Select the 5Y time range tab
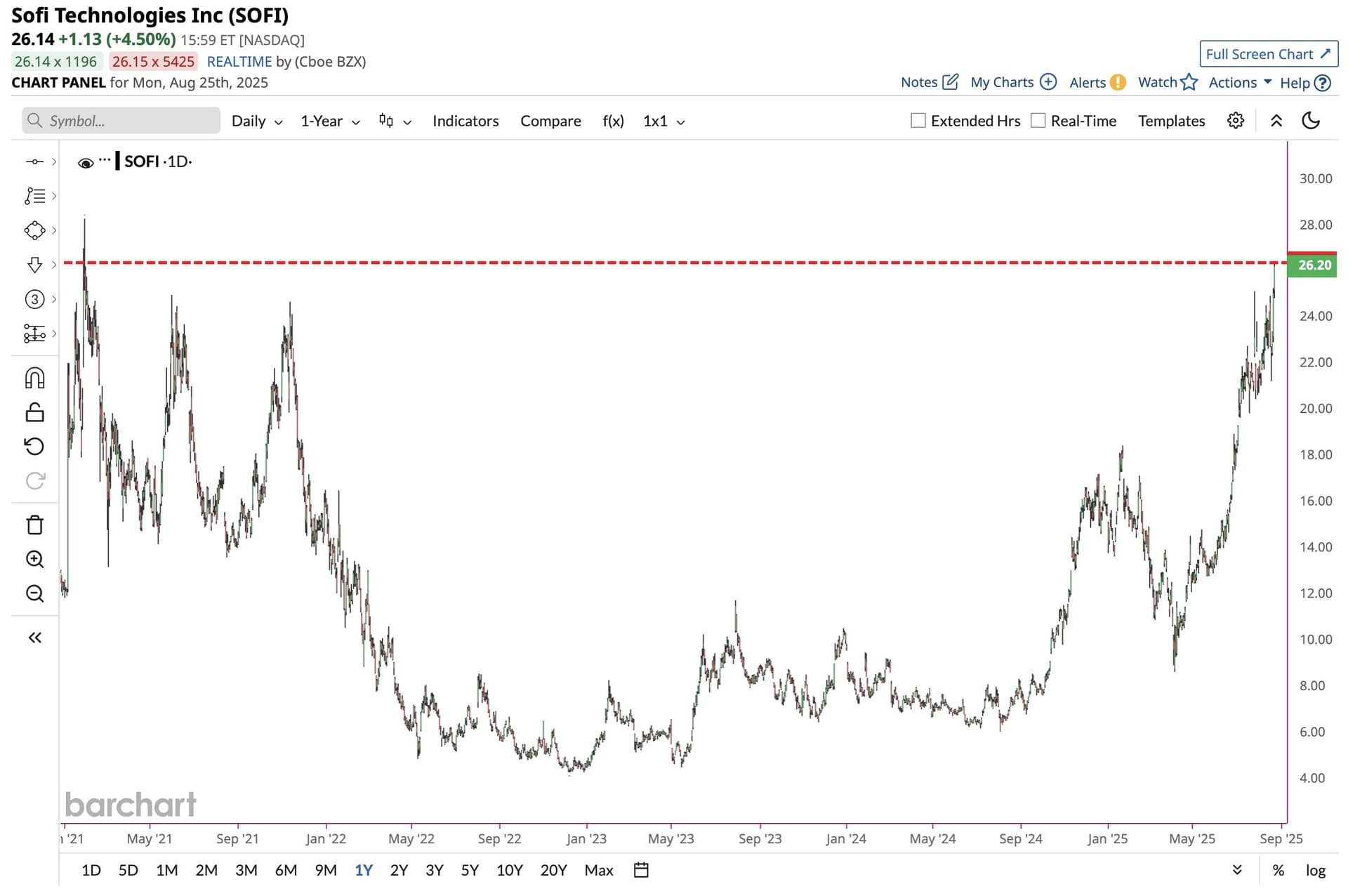The width and height of the screenshot is (1348, 896). (470, 870)
